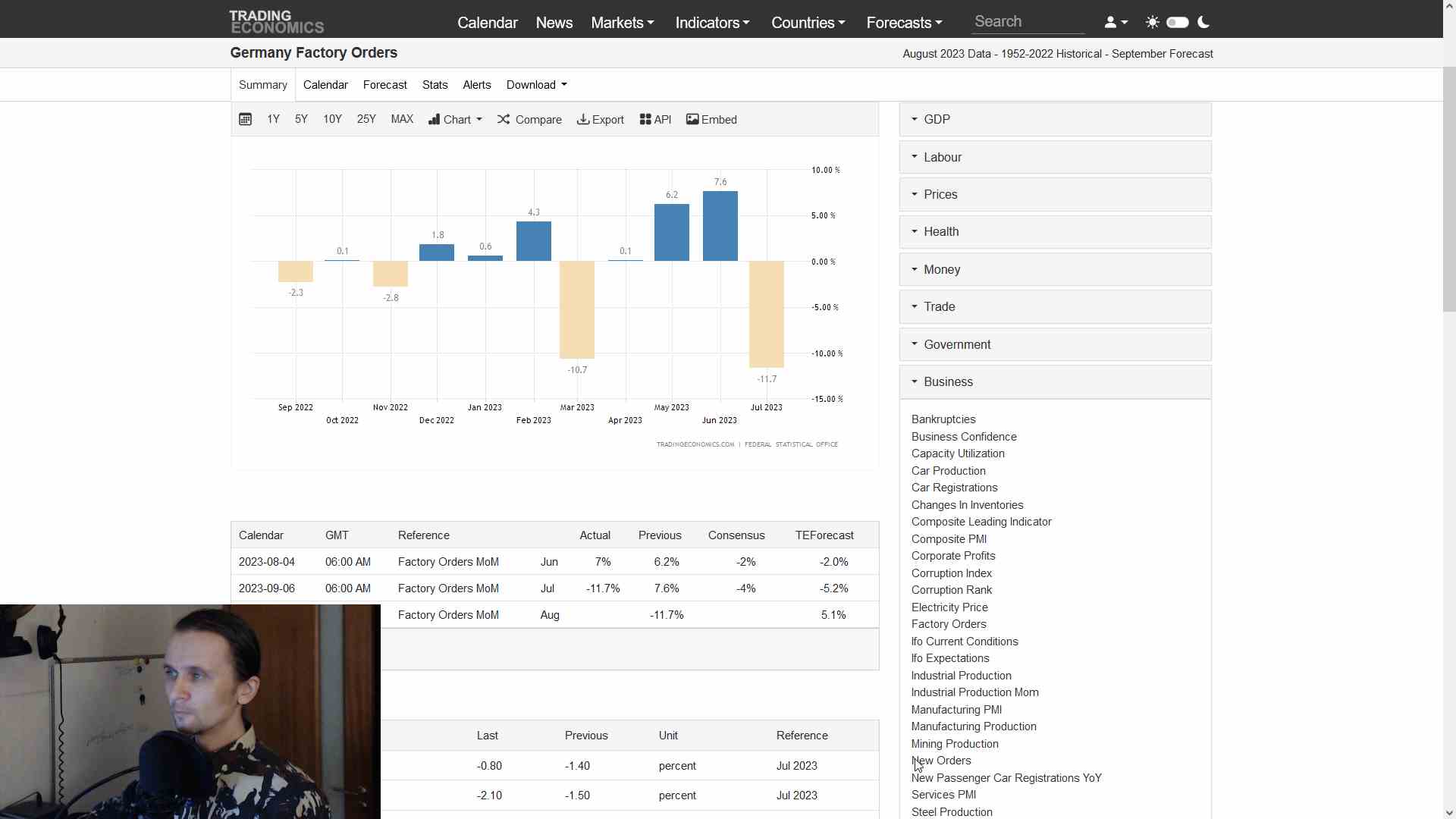Click the Compare shuffle icon
1456x819 pixels.
[x=504, y=119]
